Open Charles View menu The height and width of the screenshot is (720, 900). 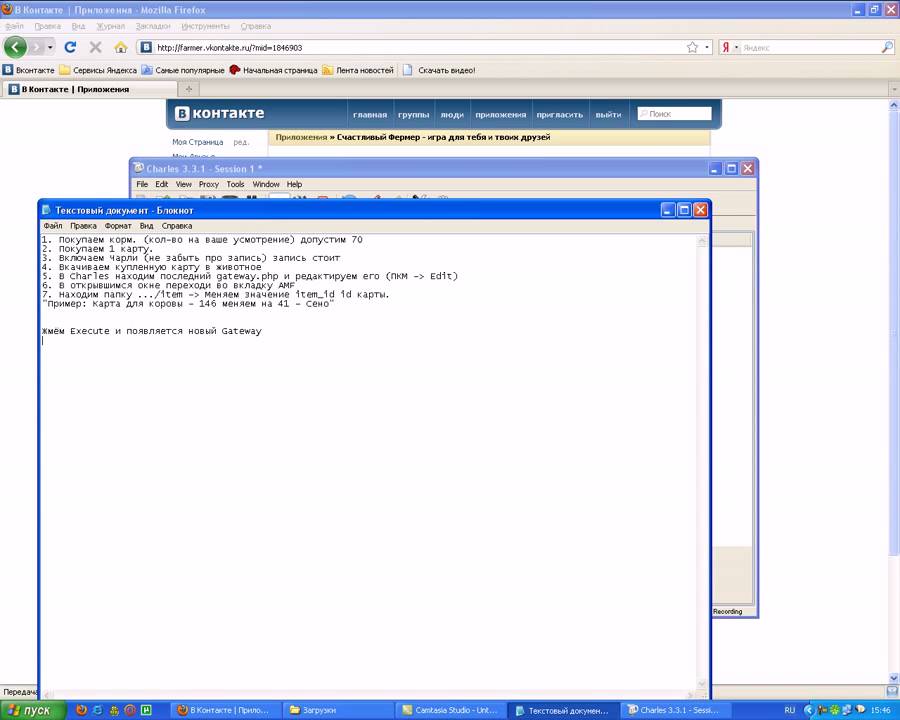point(183,184)
